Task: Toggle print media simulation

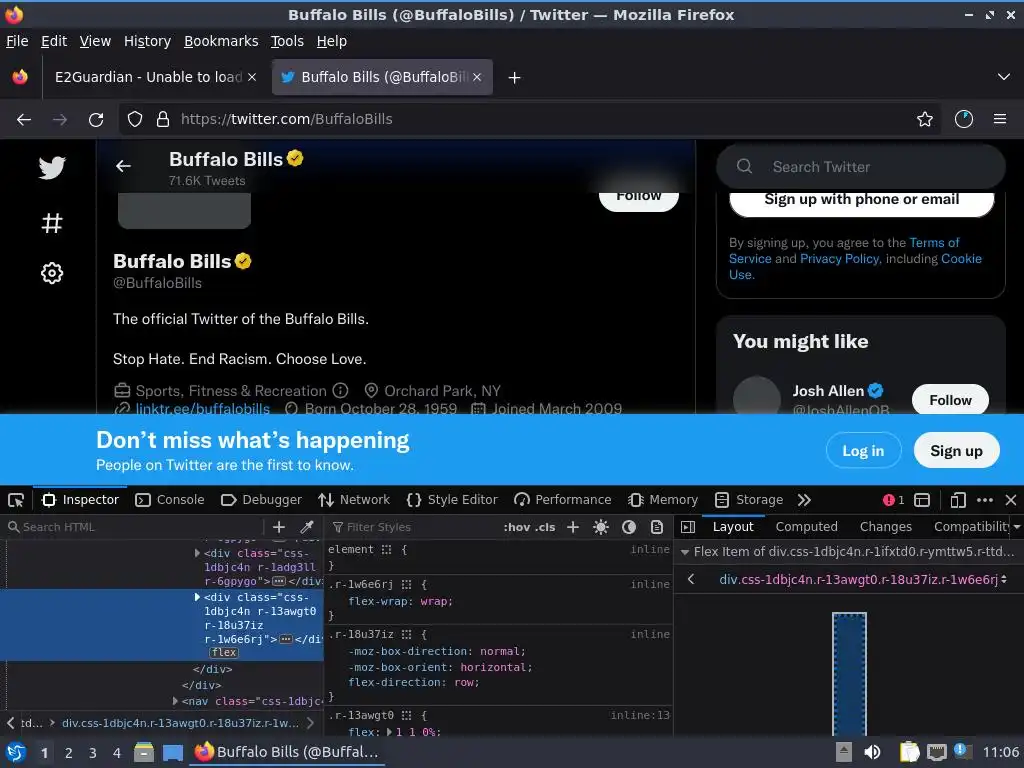Action: [657, 527]
